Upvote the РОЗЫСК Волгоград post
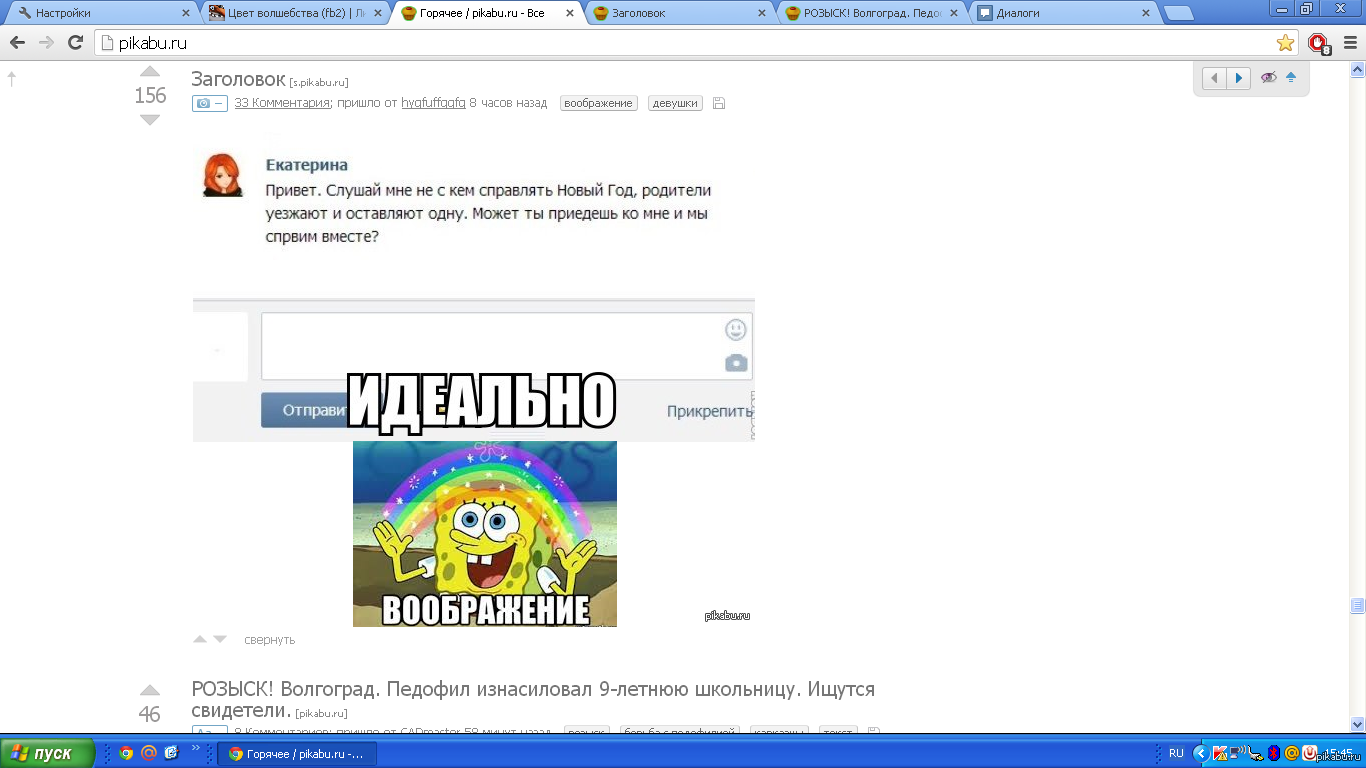 pyautogui.click(x=150, y=690)
